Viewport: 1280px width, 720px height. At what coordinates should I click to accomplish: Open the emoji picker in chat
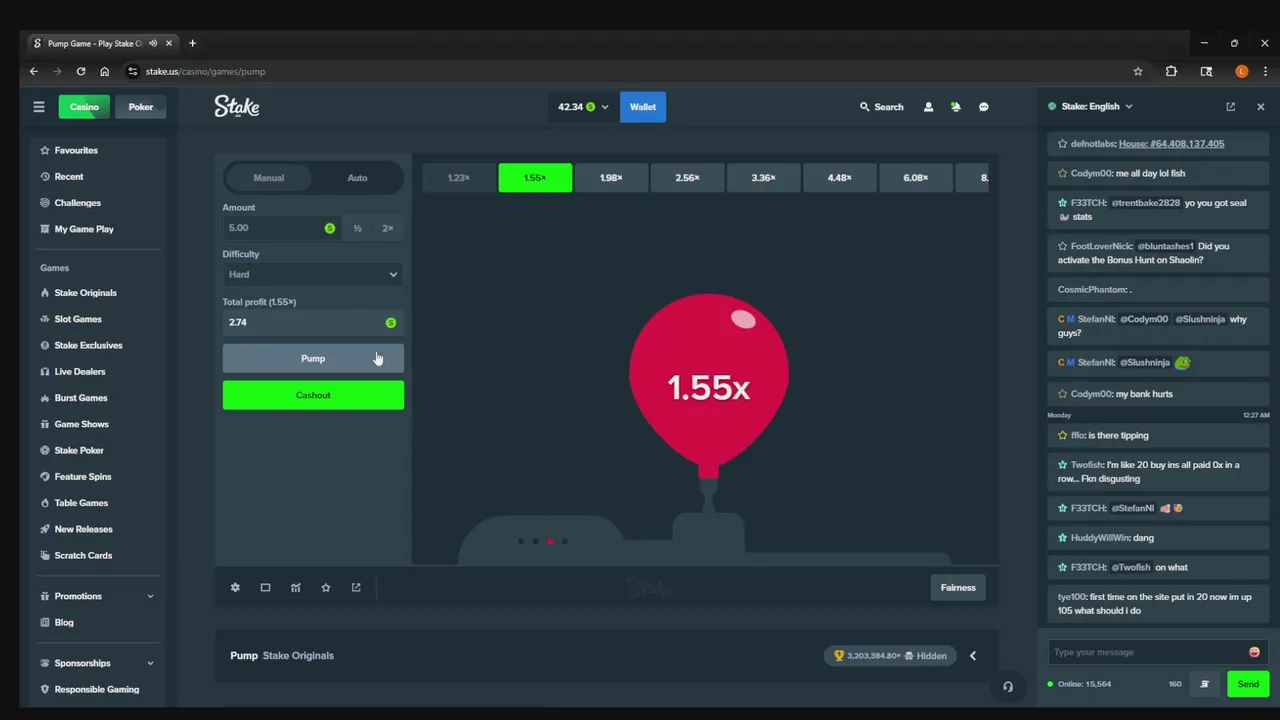coord(1254,652)
